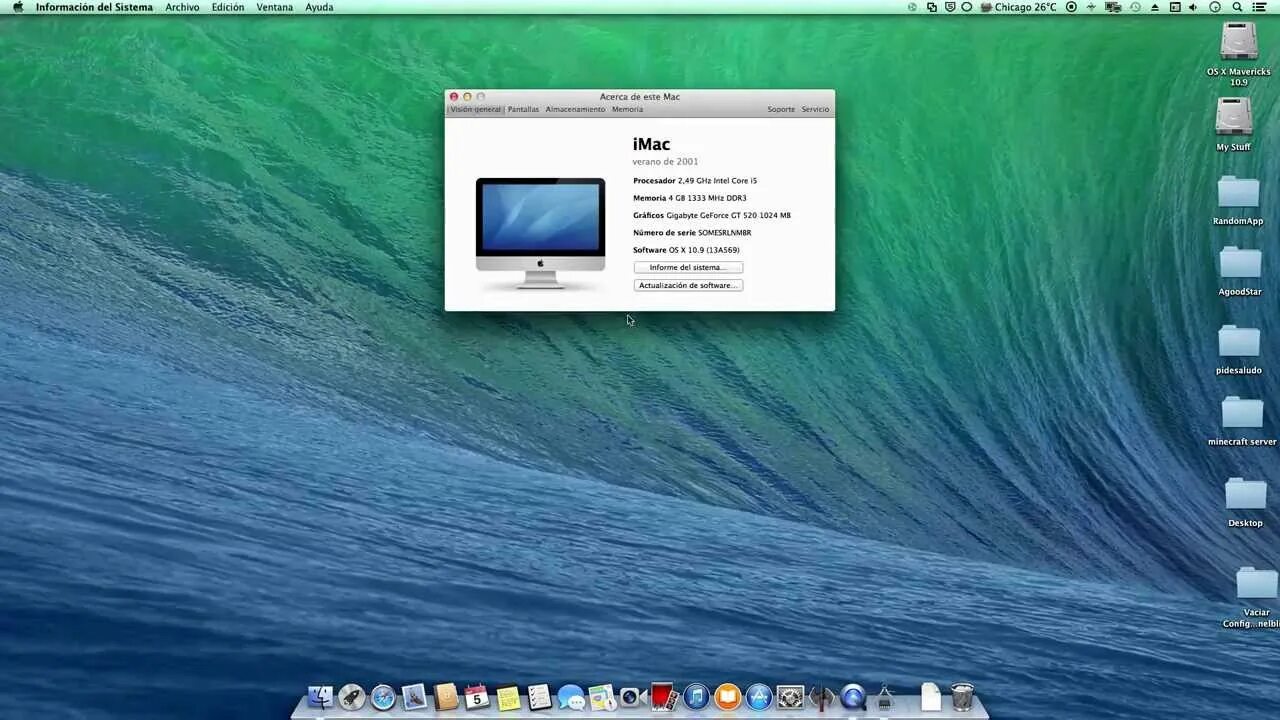The width and height of the screenshot is (1280, 720).
Task: Open the Apple menu
Action: [x=17, y=7]
